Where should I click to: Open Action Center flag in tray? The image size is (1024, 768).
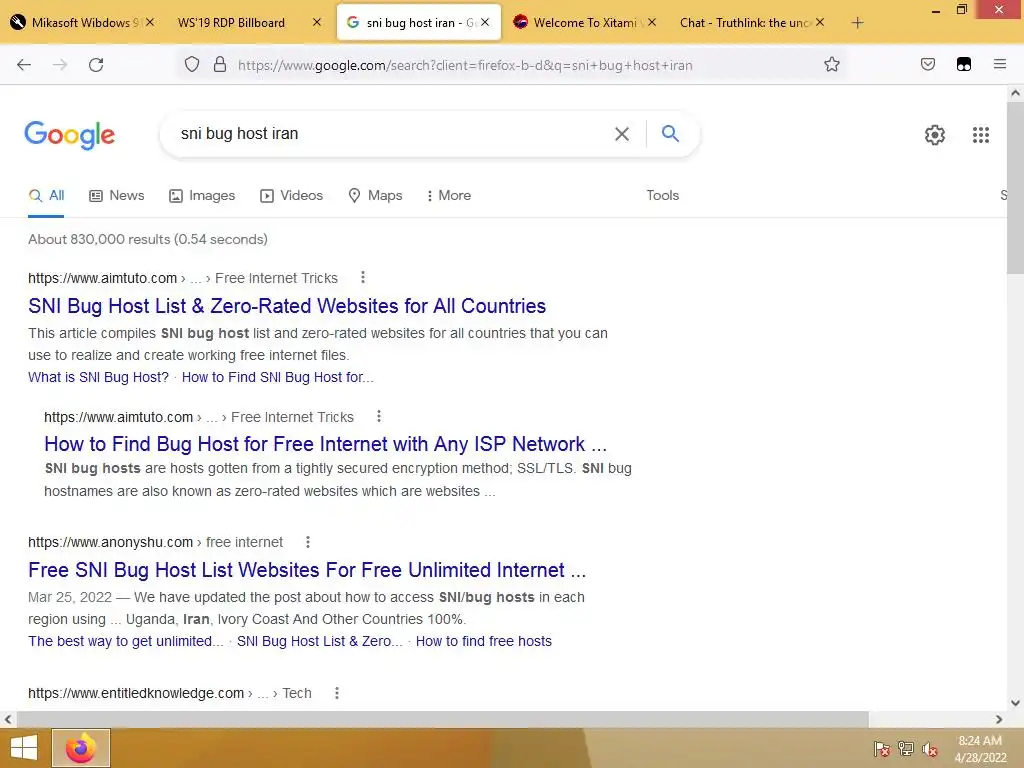(881, 748)
